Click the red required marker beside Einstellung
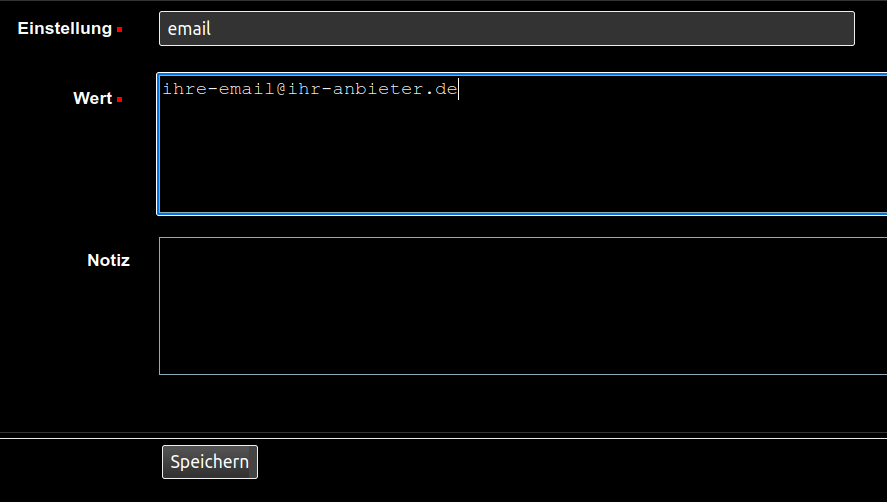 pos(120,29)
